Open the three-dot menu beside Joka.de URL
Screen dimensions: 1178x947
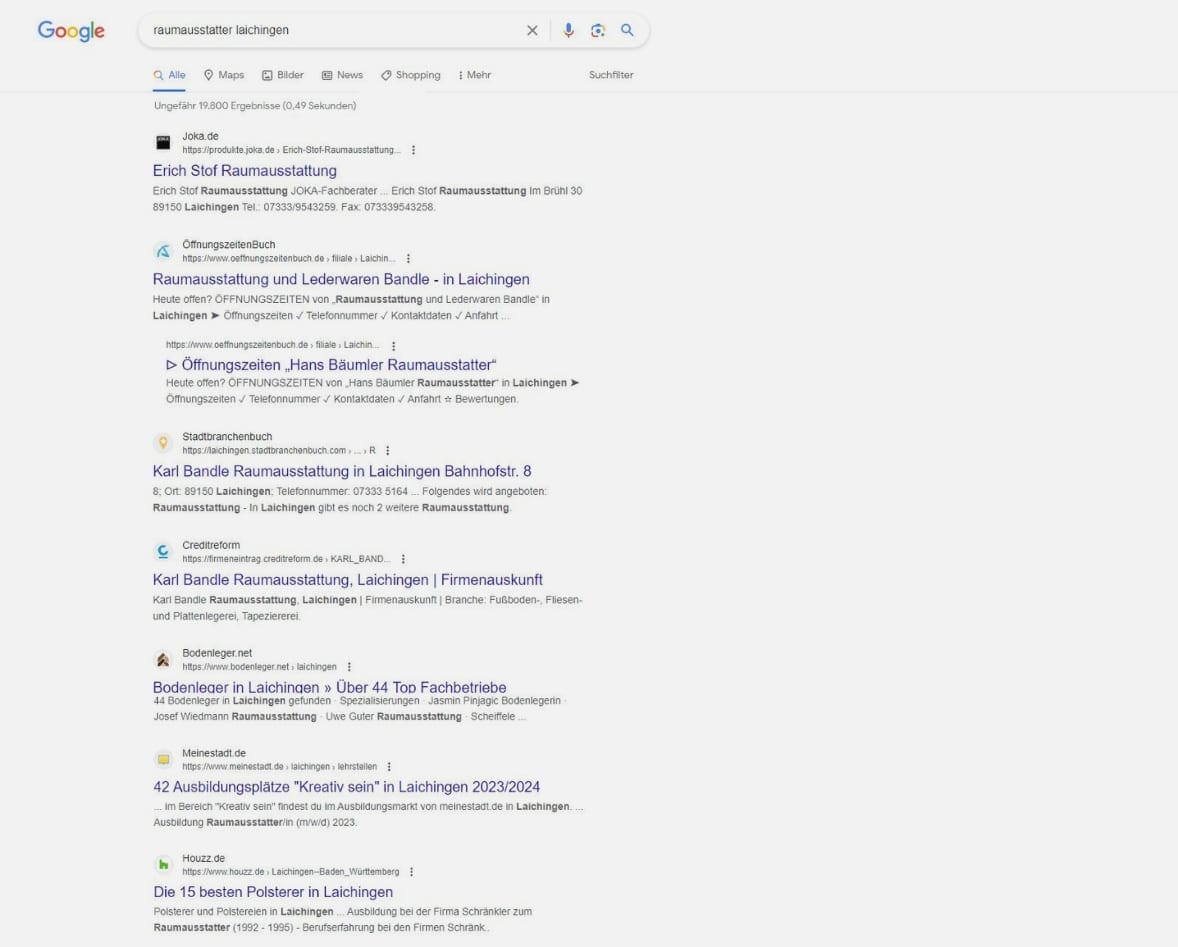tap(413, 150)
